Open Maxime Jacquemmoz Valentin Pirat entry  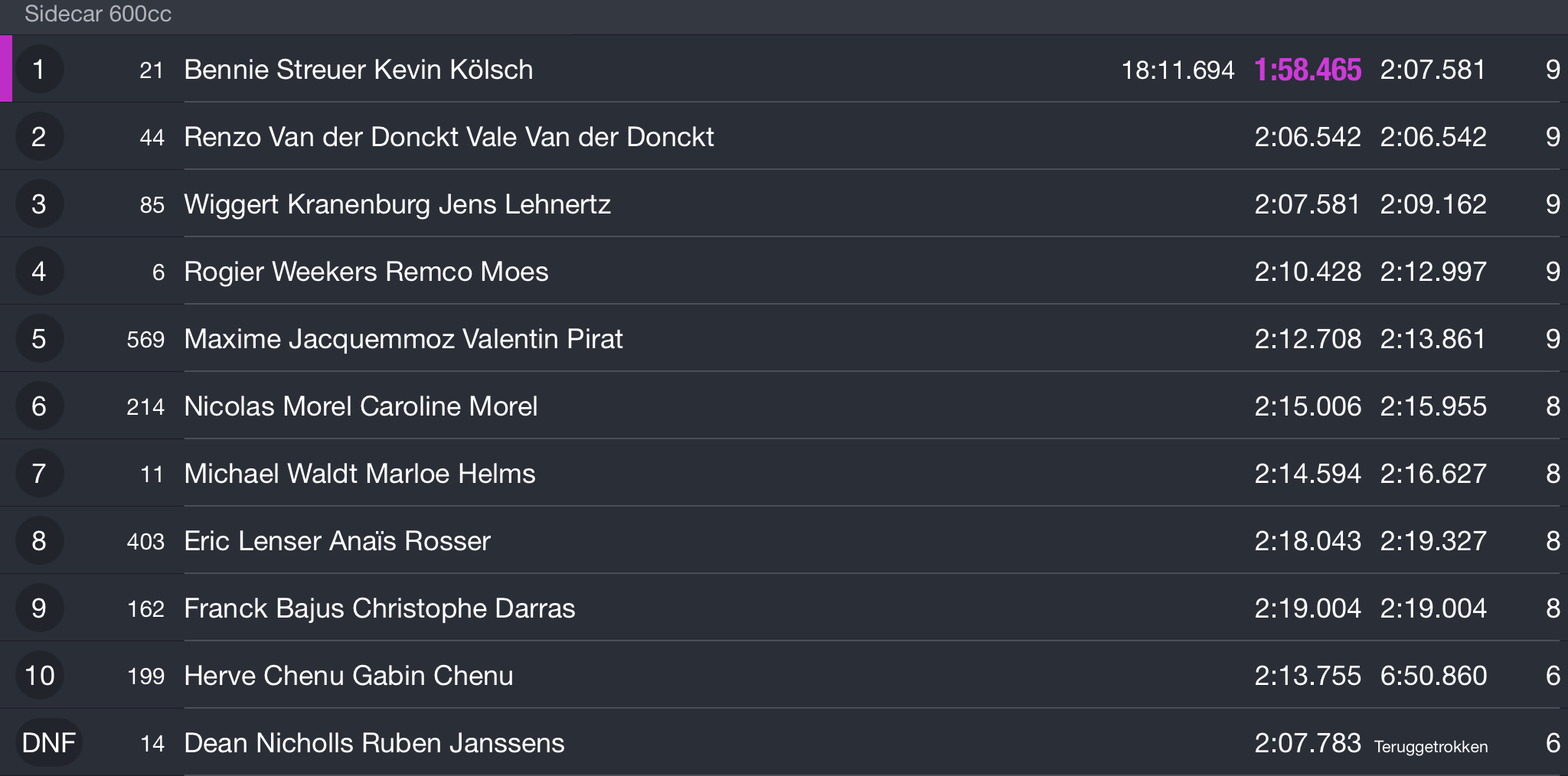[x=784, y=338]
